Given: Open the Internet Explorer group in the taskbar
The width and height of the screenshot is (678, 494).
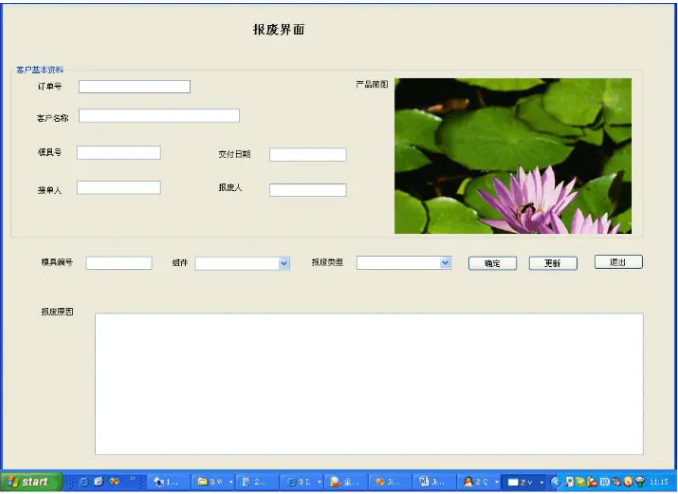Looking at the screenshot, I should point(302,481).
